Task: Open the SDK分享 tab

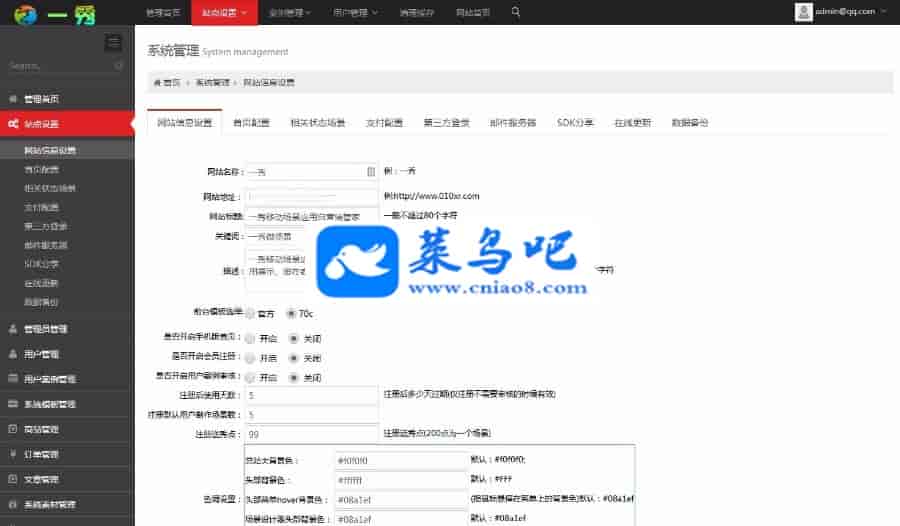Action: point(575,123)
